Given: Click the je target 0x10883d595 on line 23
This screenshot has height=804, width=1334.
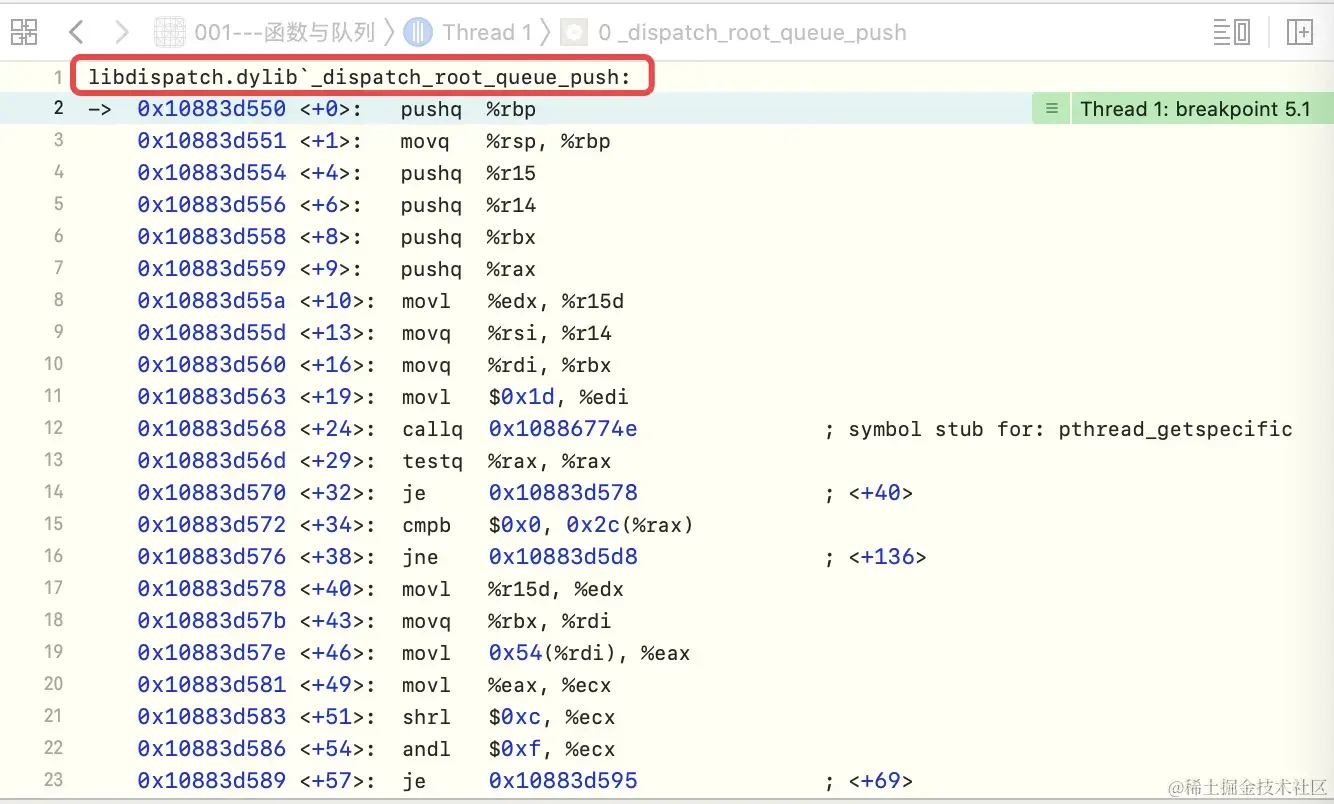Looking at the screenshot, I should pyautogui.click(x=563, y=781).
